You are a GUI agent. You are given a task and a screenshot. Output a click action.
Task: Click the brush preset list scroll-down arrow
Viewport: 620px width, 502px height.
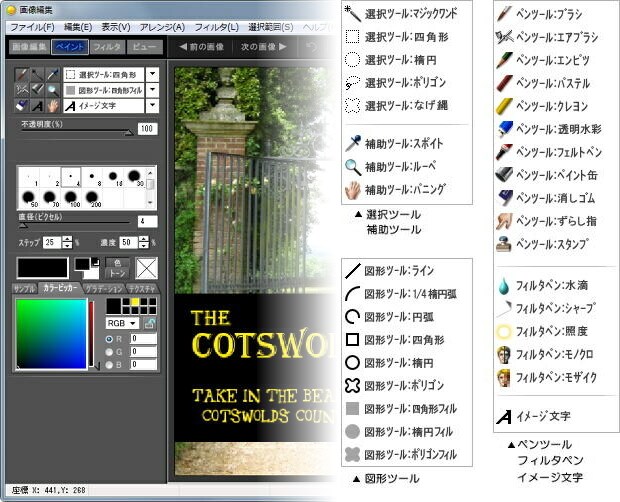tap(150, 203)
